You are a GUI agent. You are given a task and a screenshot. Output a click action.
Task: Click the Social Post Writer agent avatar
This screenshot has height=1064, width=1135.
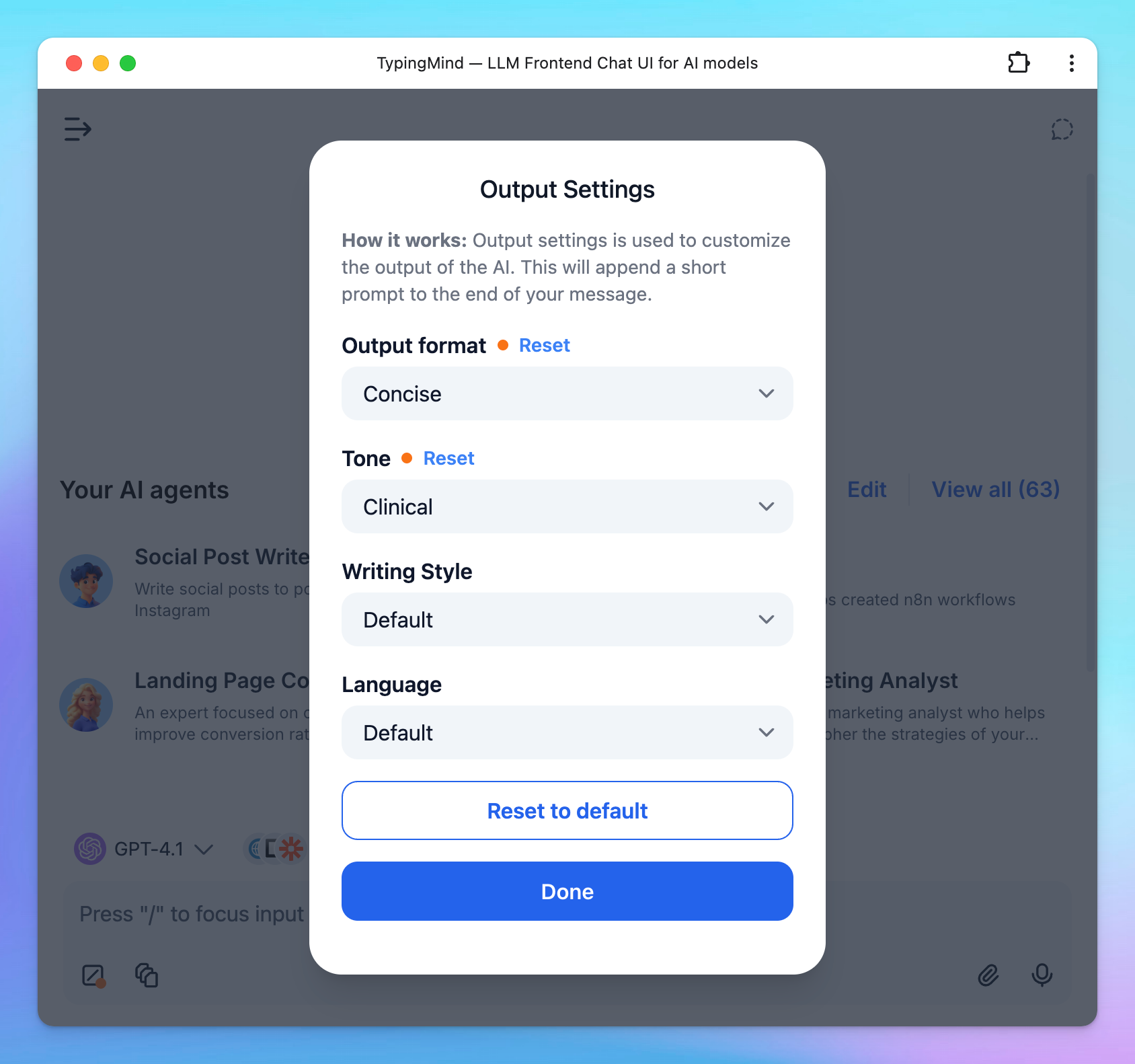(x=86, y=581)
